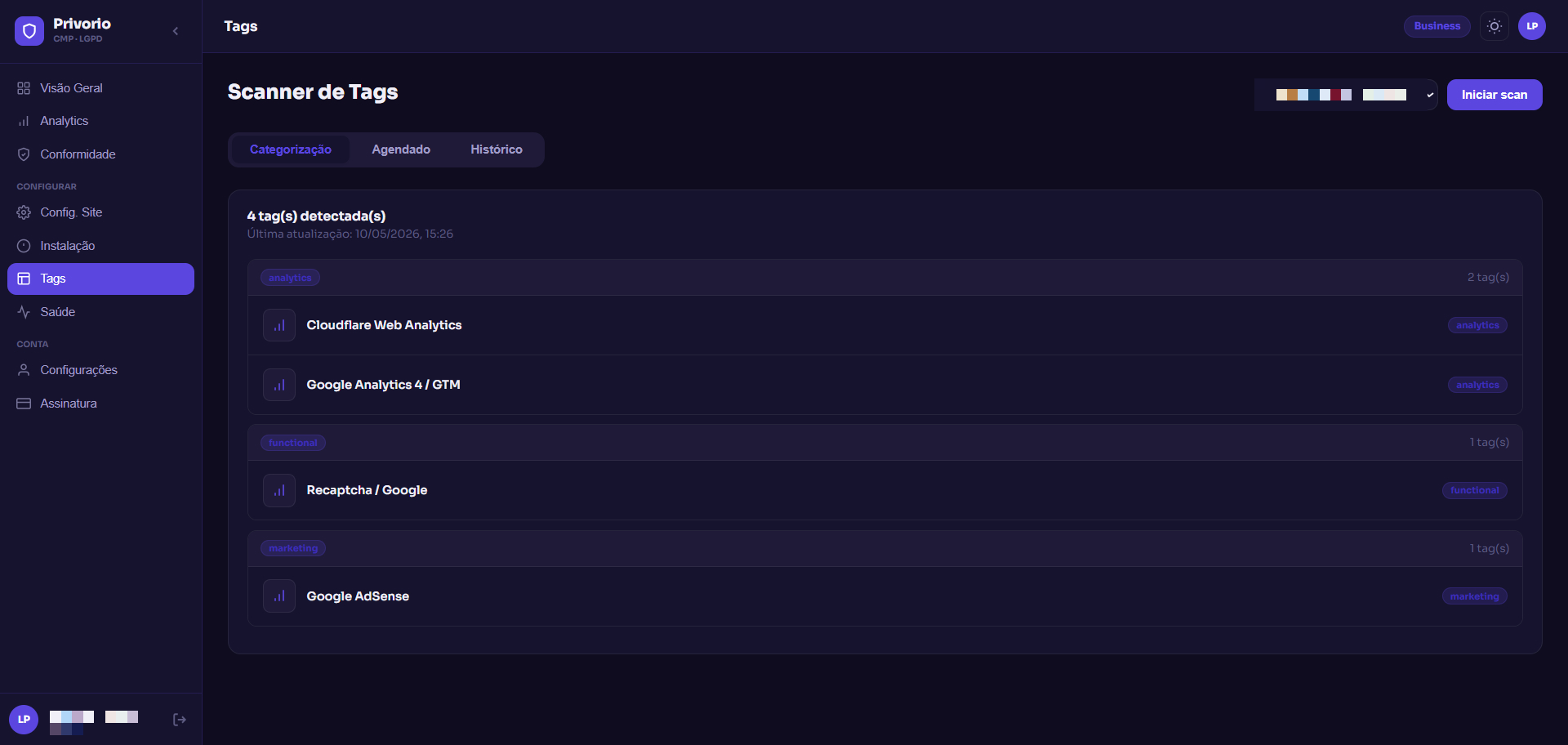Switch to the Histórico tab
This screenshot has height=745, width=1568.
(x=497, y=149)
